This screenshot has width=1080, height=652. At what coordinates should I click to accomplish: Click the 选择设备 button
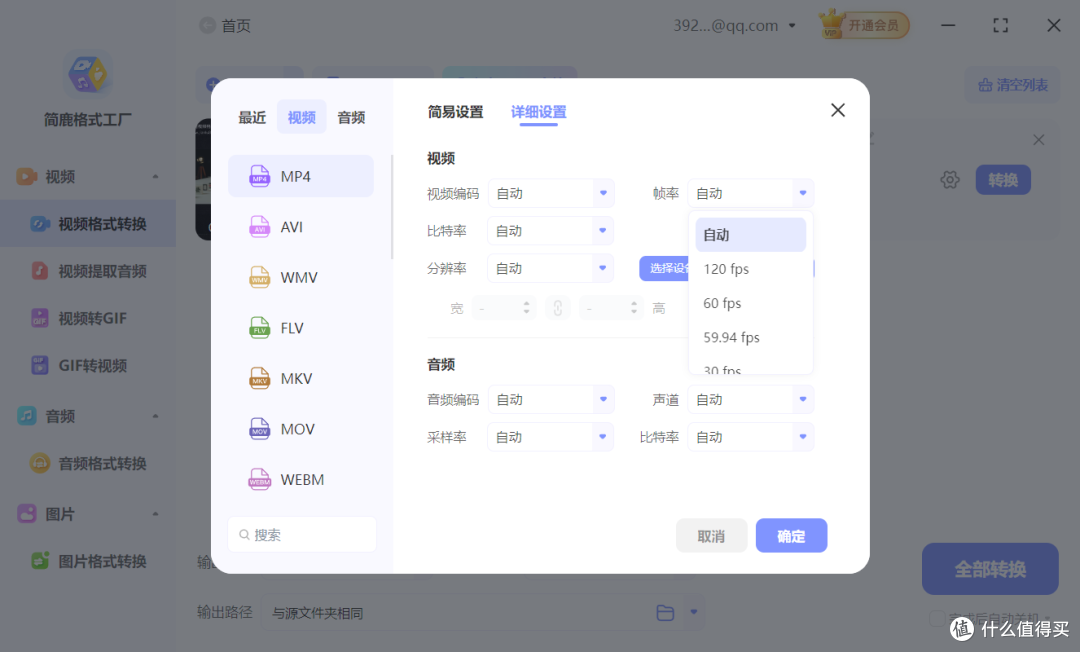[x=665, y=269]
